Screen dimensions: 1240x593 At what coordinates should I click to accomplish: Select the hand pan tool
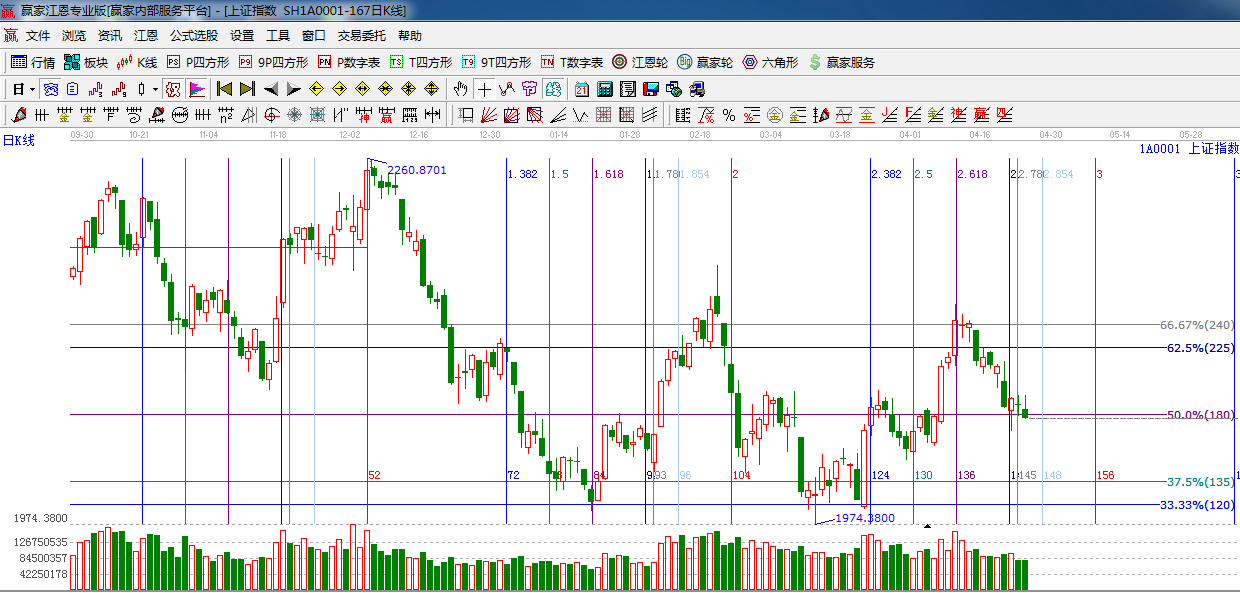(x=460, y=89)
